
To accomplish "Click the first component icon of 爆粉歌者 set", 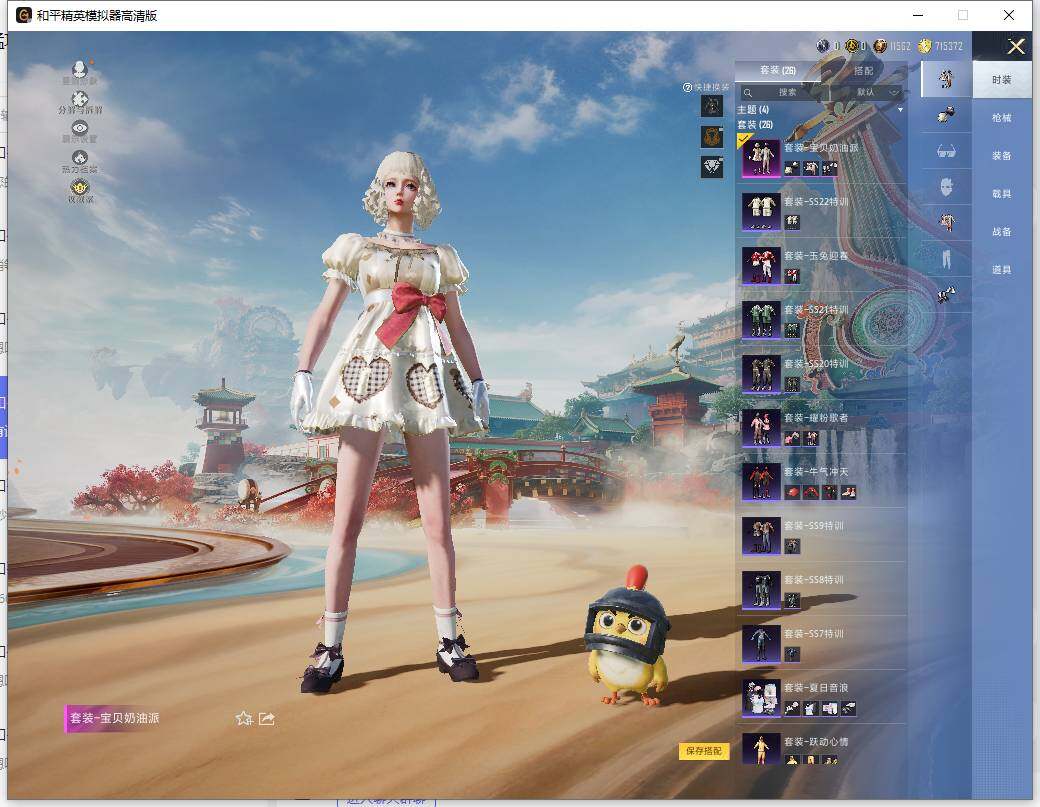I will (793, 438).
